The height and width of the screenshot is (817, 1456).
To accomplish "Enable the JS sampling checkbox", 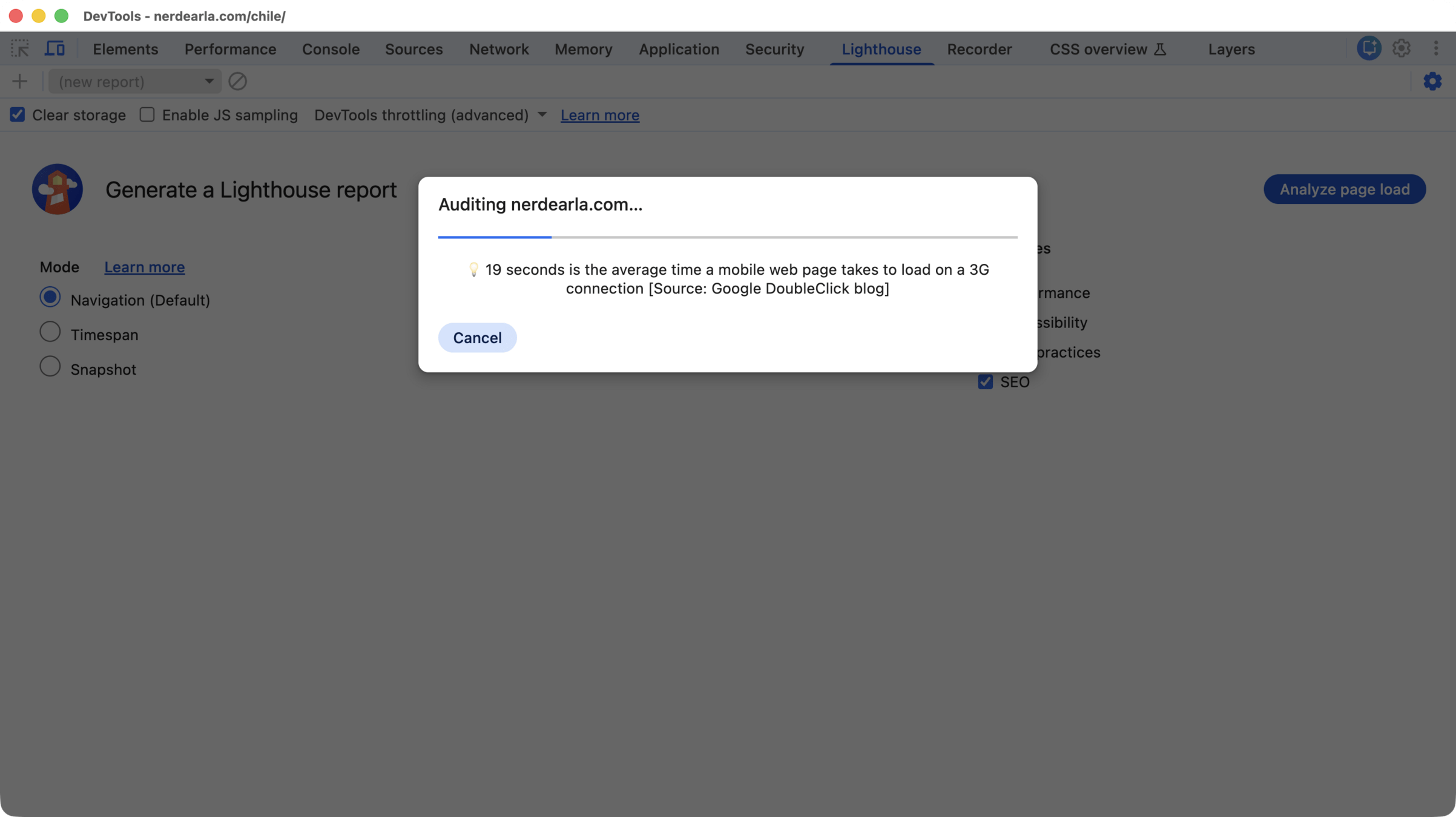I will pyautogui.click(x=147, y=115).
